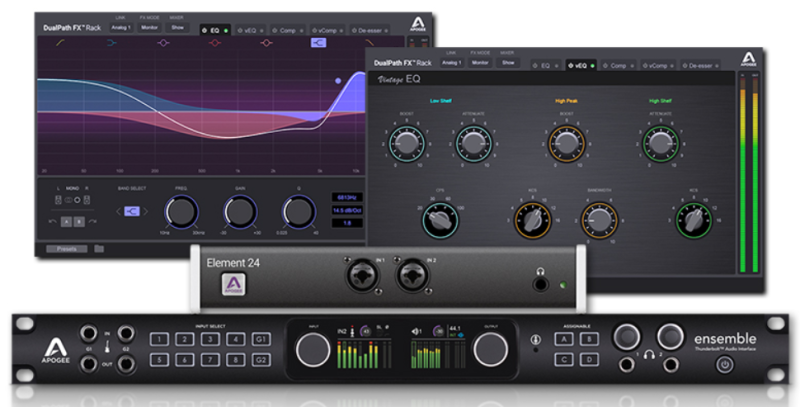The width and height of the screenshot is (800, 407).
Task: Click the redo arrow next to the B button
Action: tap(92, 221)
